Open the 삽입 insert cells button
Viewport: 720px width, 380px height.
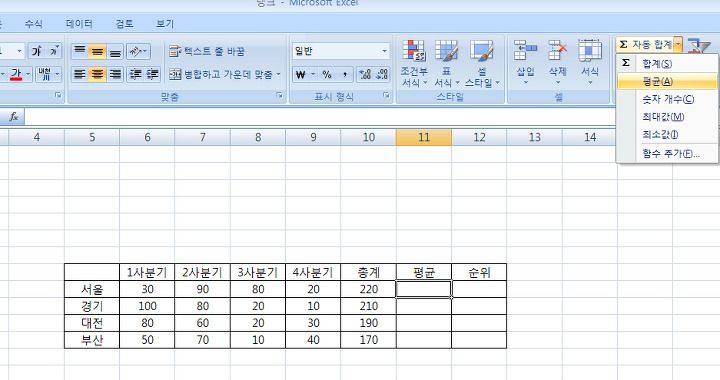[x=525, y=63]
